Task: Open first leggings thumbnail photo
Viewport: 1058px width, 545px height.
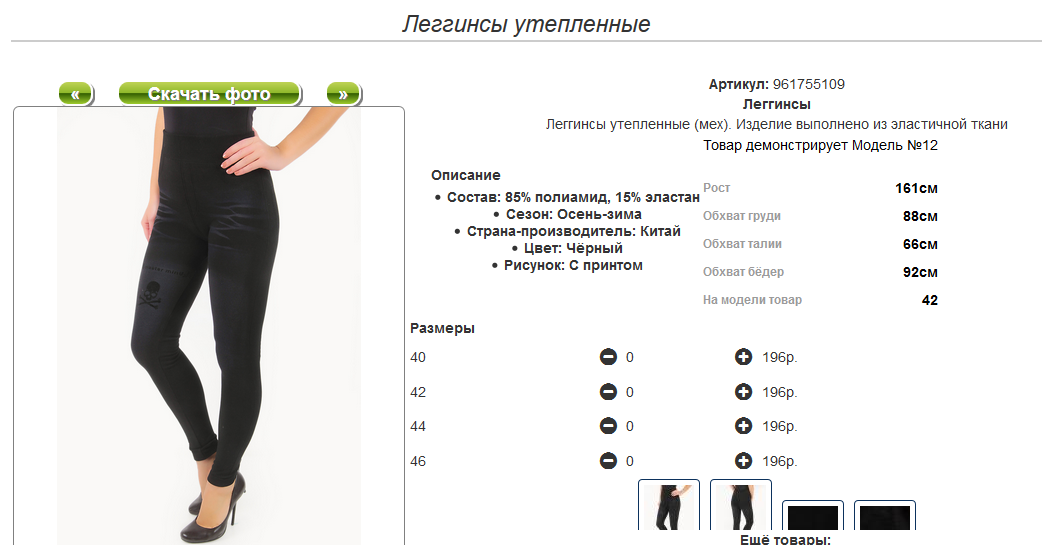Action: pyautogui.click(x=669, y=505)
